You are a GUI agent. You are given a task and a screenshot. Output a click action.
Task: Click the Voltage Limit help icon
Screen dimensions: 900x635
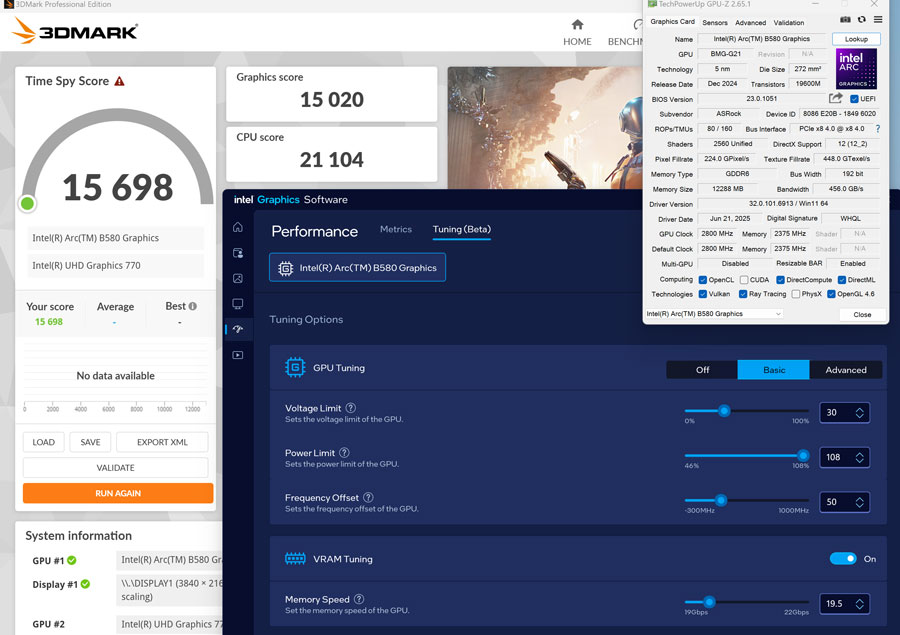(x=351, y=408)
